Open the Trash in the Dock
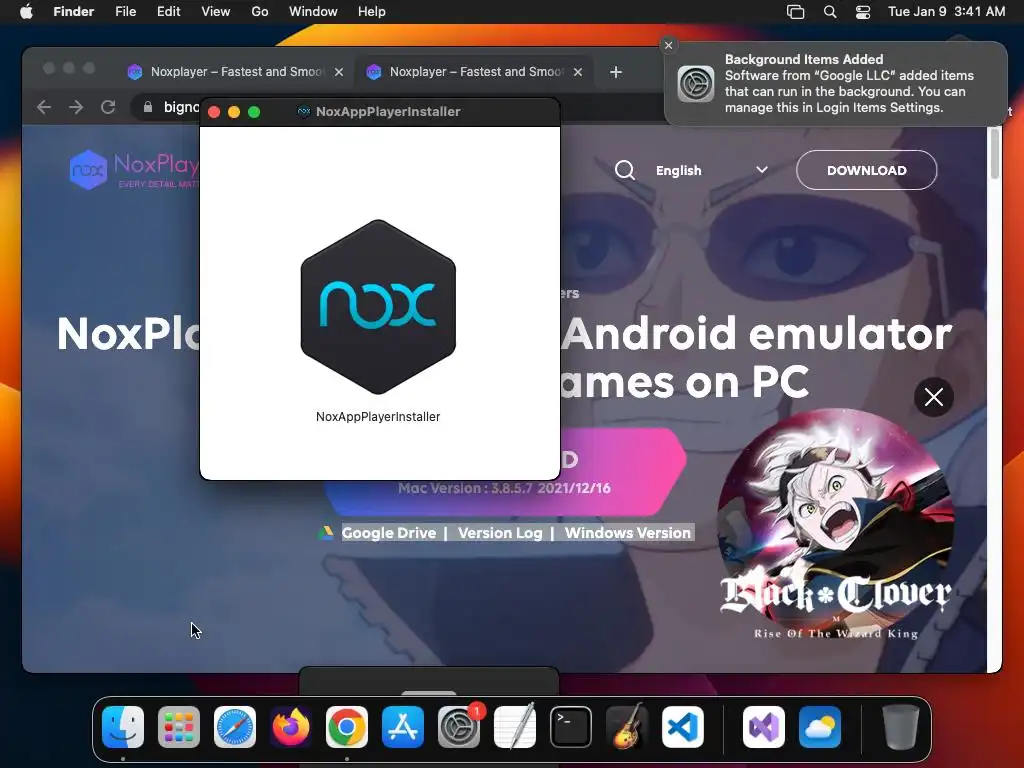This screenshot has height=768, width=1024. tap(901, 727)
